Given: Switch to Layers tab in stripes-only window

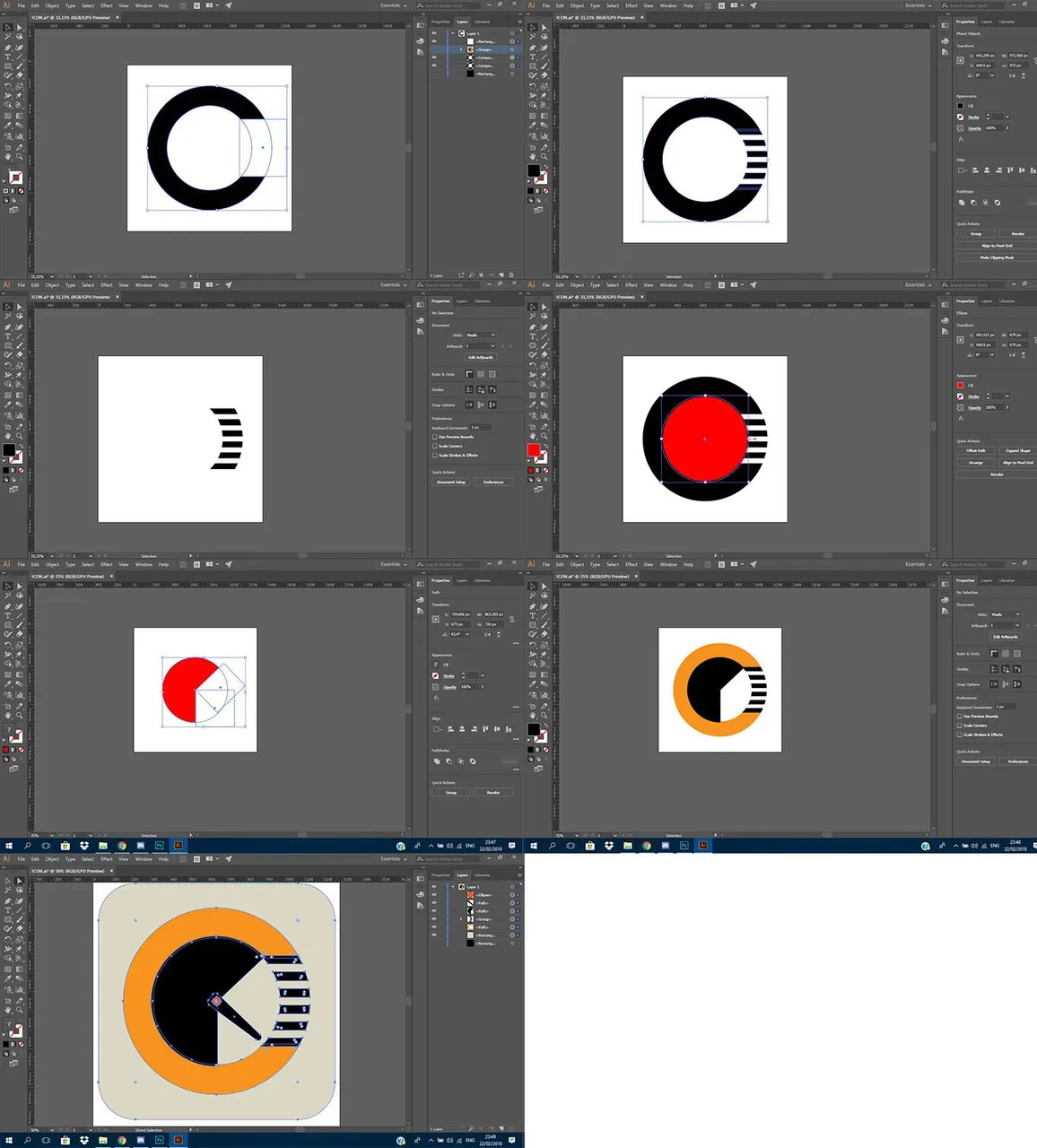Looking at the screenshot, I should (462, 301).
